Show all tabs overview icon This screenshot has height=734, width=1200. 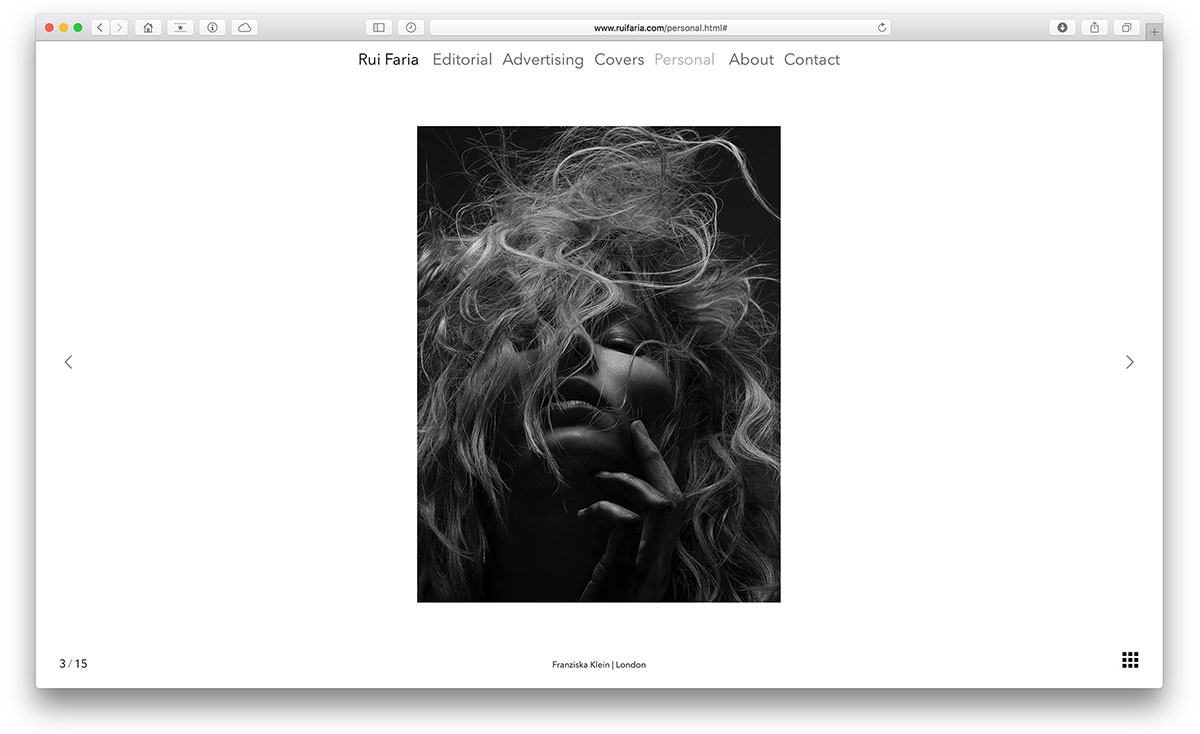click(1126, 28)
